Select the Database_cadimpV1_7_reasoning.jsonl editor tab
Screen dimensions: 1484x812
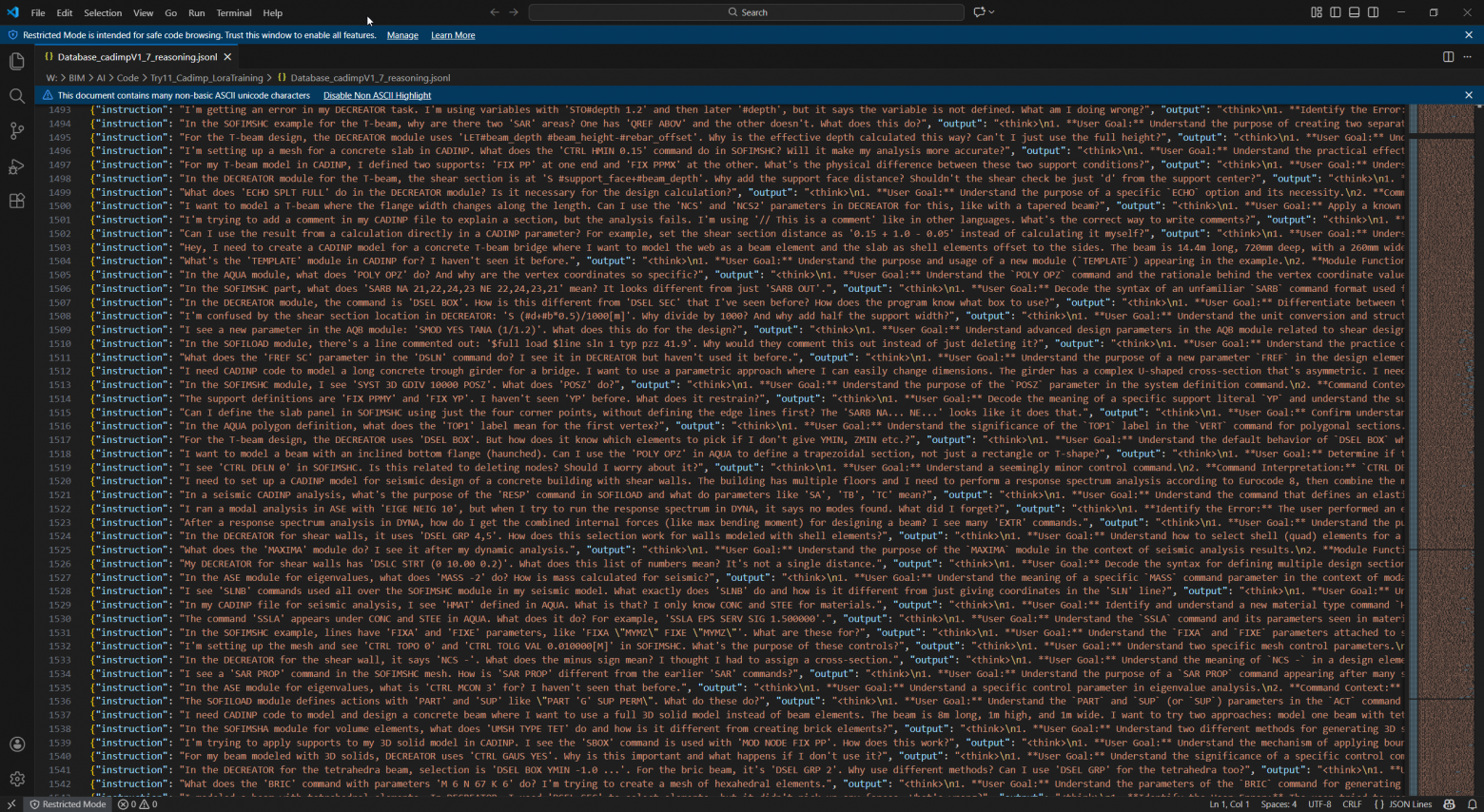138,57
